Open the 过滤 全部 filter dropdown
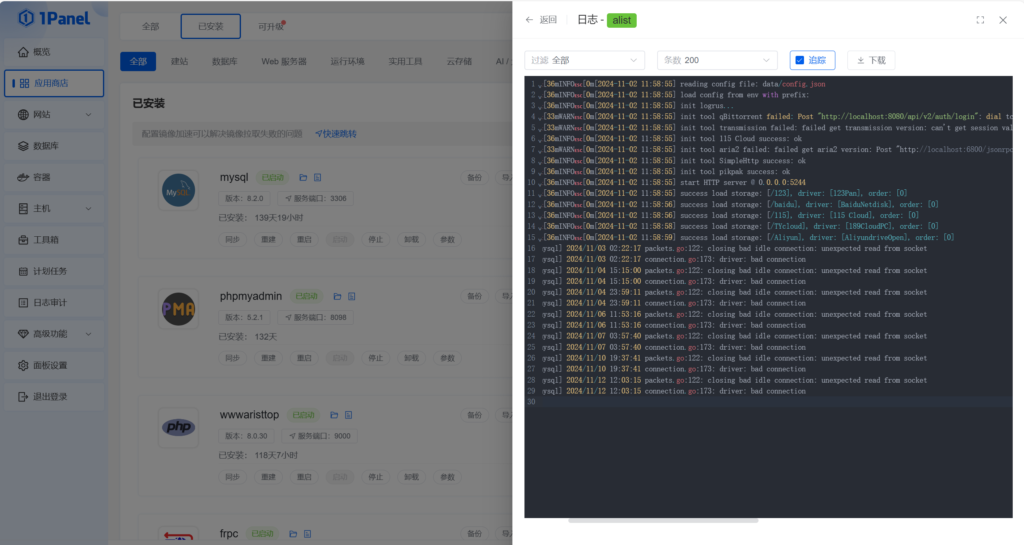The width and height of the screenshot is (1024, 545). click(x=584, y=60)
